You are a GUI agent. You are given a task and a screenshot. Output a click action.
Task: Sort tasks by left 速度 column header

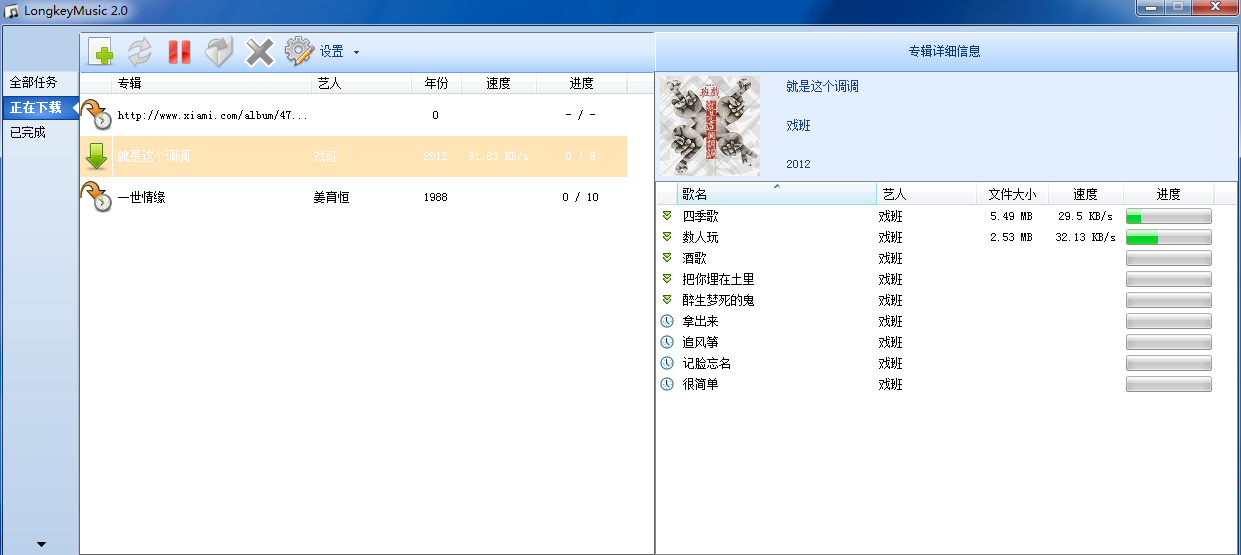[x=499, y=83]
